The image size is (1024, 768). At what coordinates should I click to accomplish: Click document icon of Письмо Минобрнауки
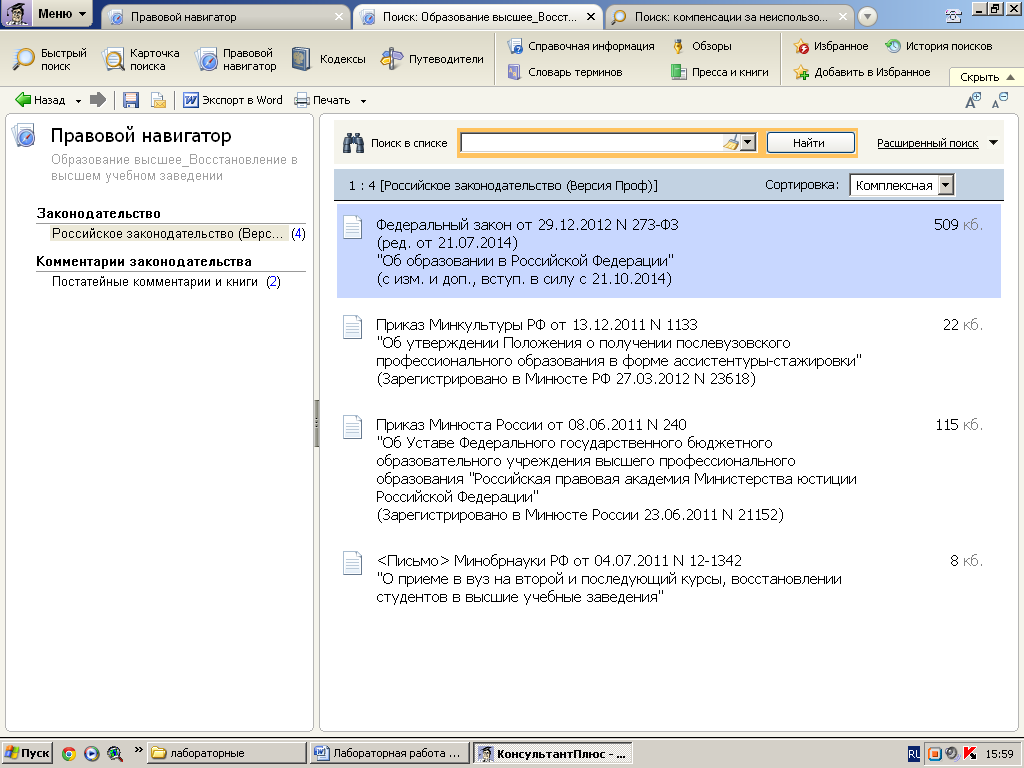point(353,563)
